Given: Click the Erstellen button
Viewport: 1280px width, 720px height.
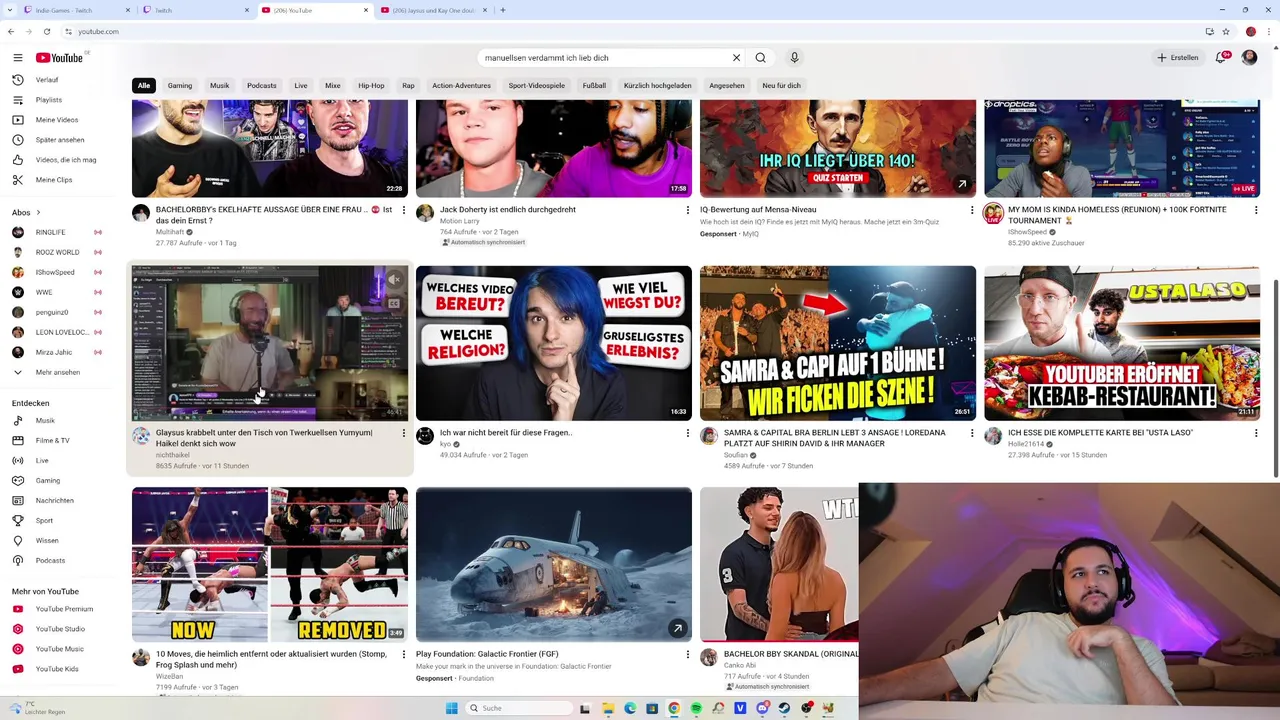Looking at the screenshot, I should [x=1178, y=58].
